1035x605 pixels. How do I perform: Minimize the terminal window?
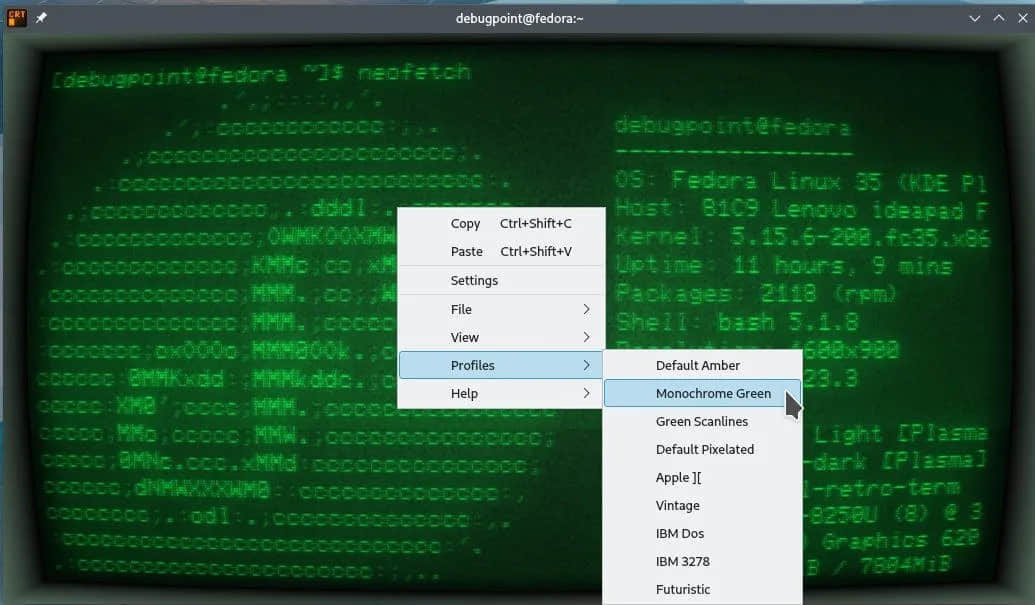pos(976,18)
